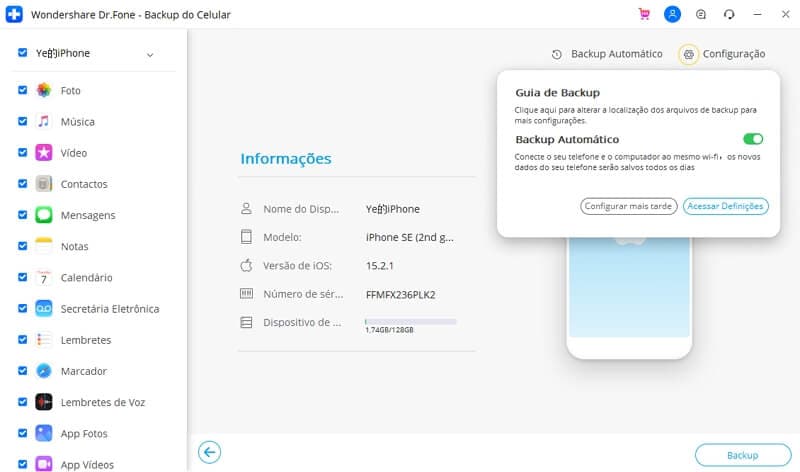Uncheck the Música checkbox
Viewport: 800px width, 472px height.
coord(22,121)
